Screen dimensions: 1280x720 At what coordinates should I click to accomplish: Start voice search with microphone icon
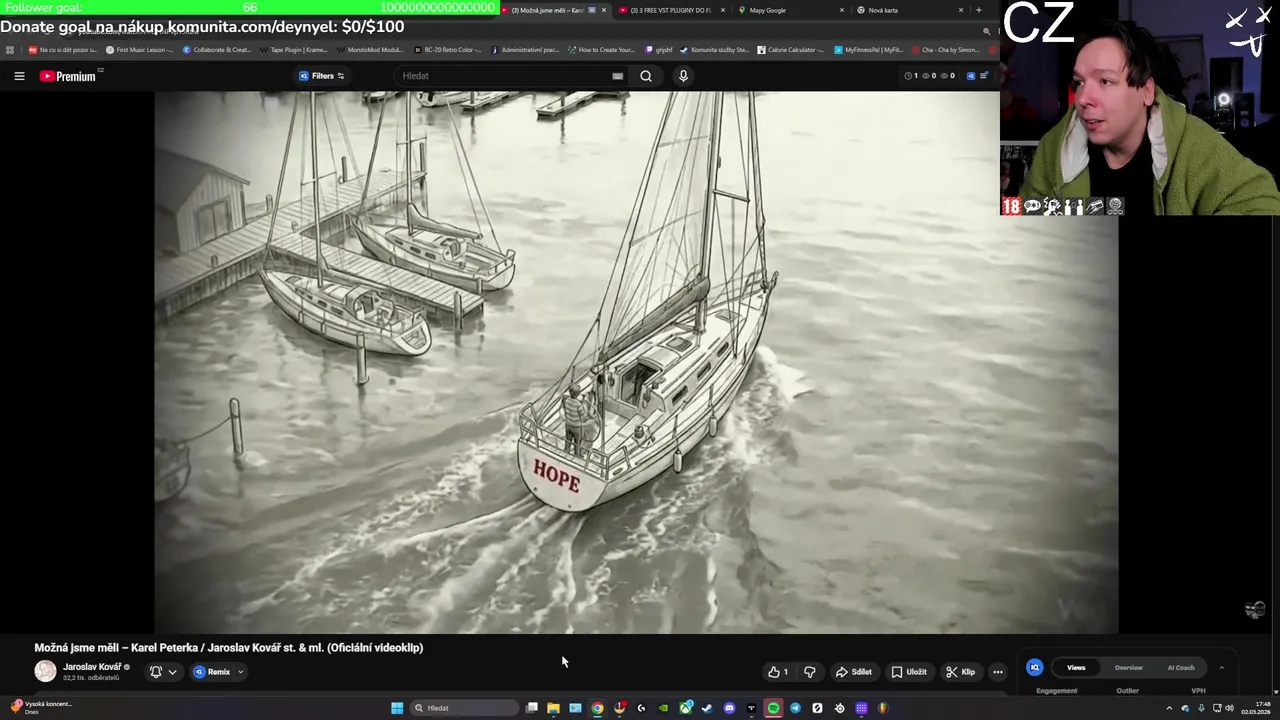pos(683,76)
